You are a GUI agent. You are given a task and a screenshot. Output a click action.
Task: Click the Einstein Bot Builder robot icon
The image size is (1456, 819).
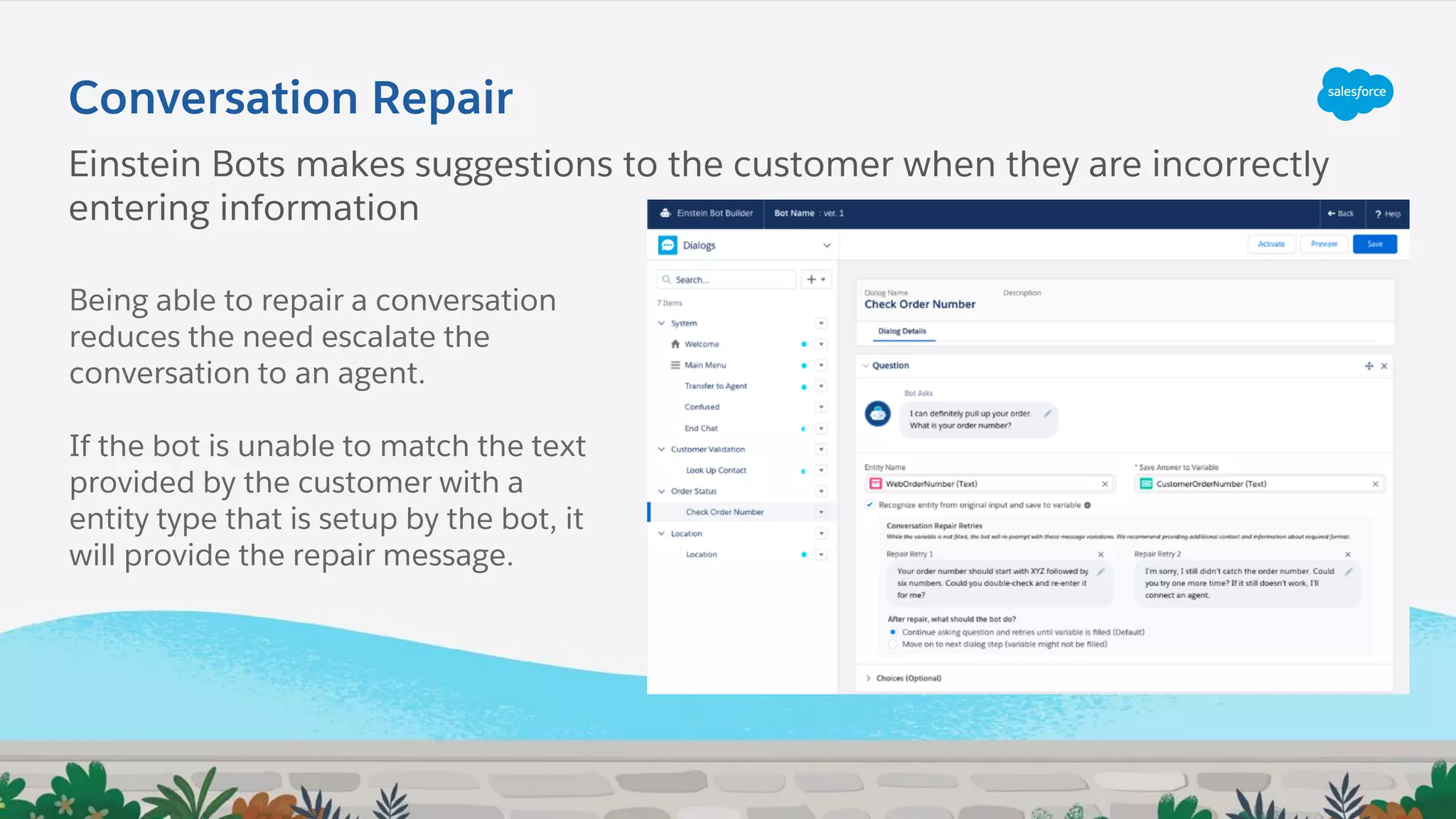click(665, 213)
